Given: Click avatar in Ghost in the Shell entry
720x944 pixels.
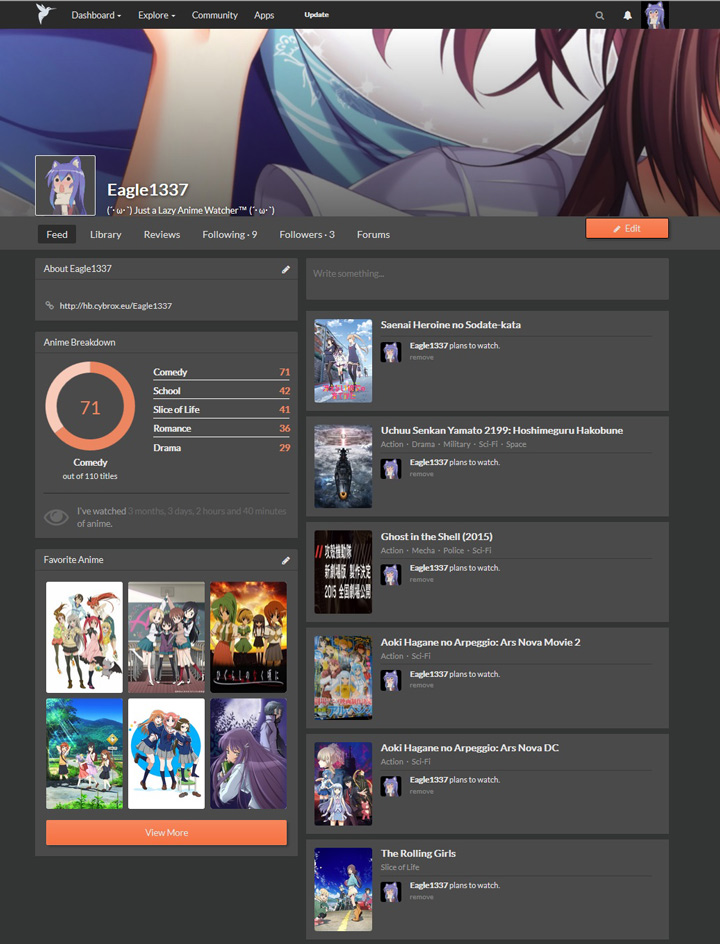Looking at the screenshot, I should click(391, 575).
